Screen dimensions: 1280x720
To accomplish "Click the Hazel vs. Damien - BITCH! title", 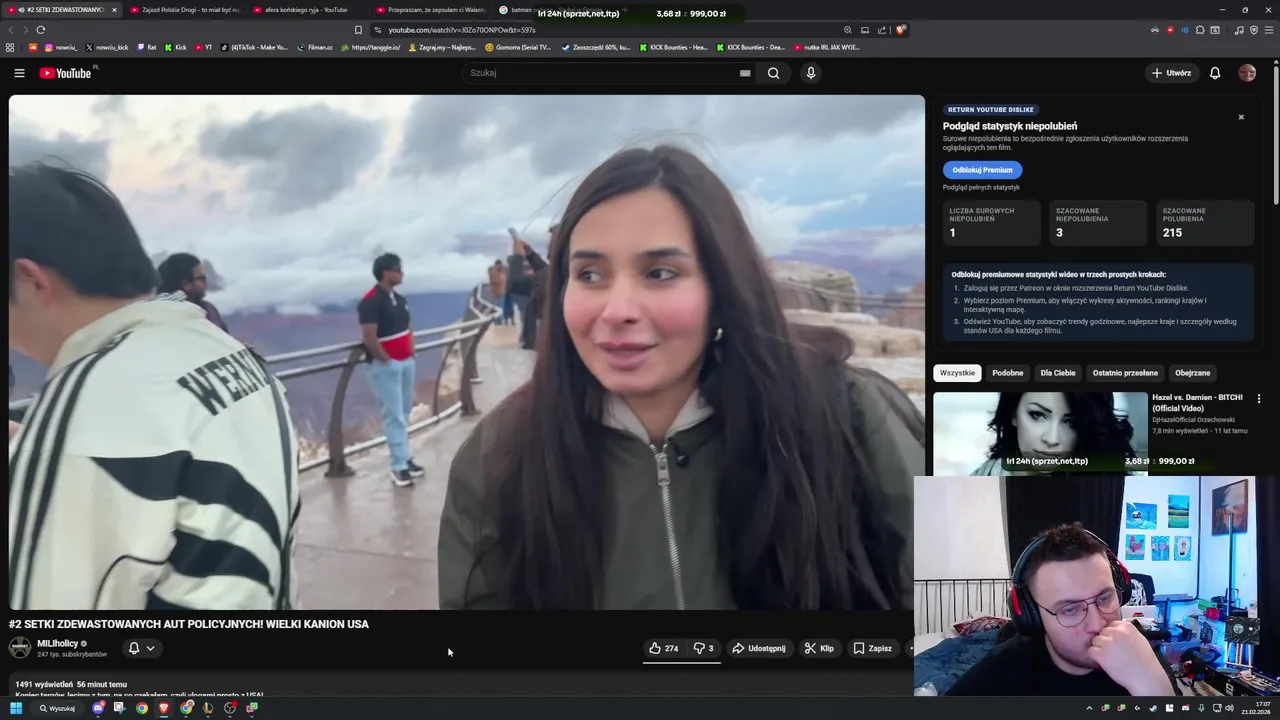I will 1197,402.
